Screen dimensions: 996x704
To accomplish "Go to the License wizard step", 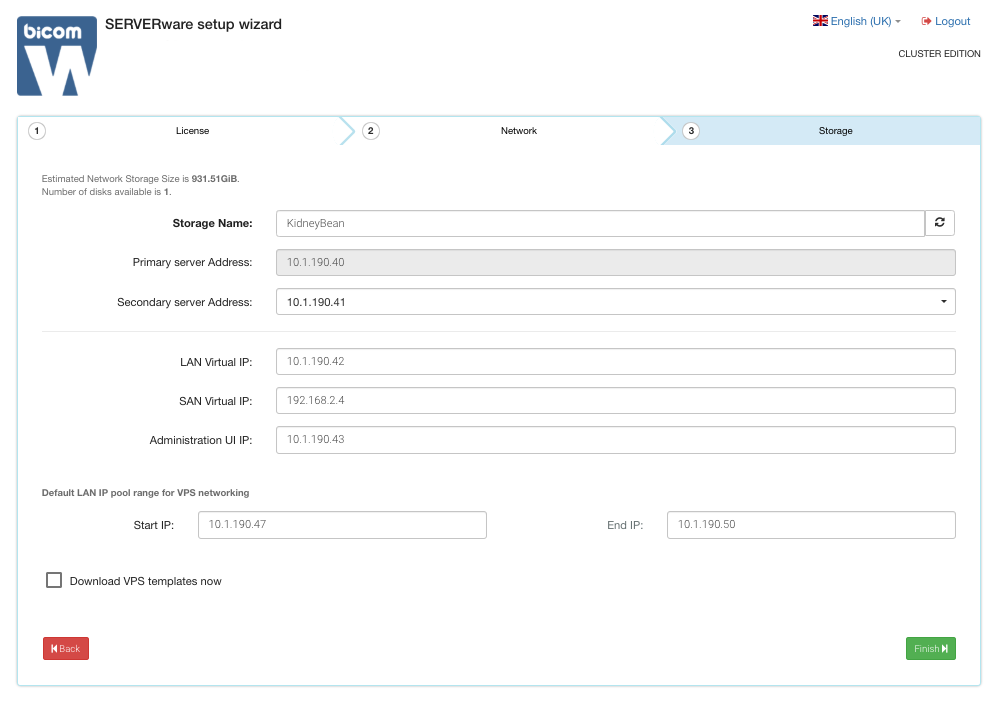I will 192,131.
